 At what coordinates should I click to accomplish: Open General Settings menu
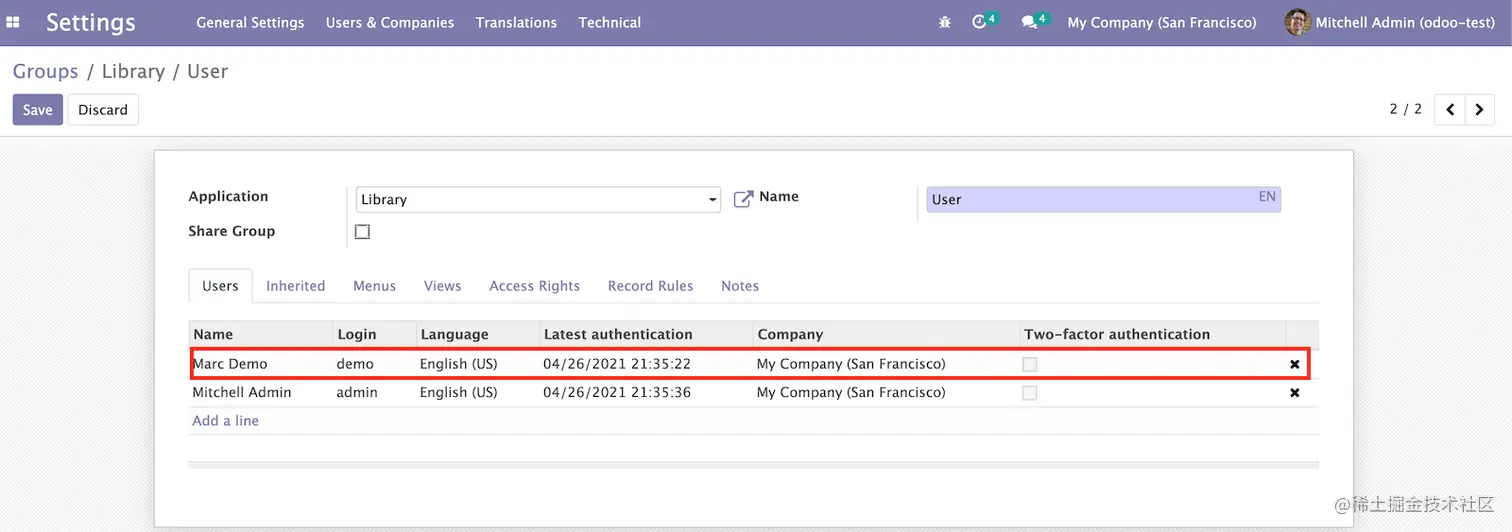pos(250,22)
